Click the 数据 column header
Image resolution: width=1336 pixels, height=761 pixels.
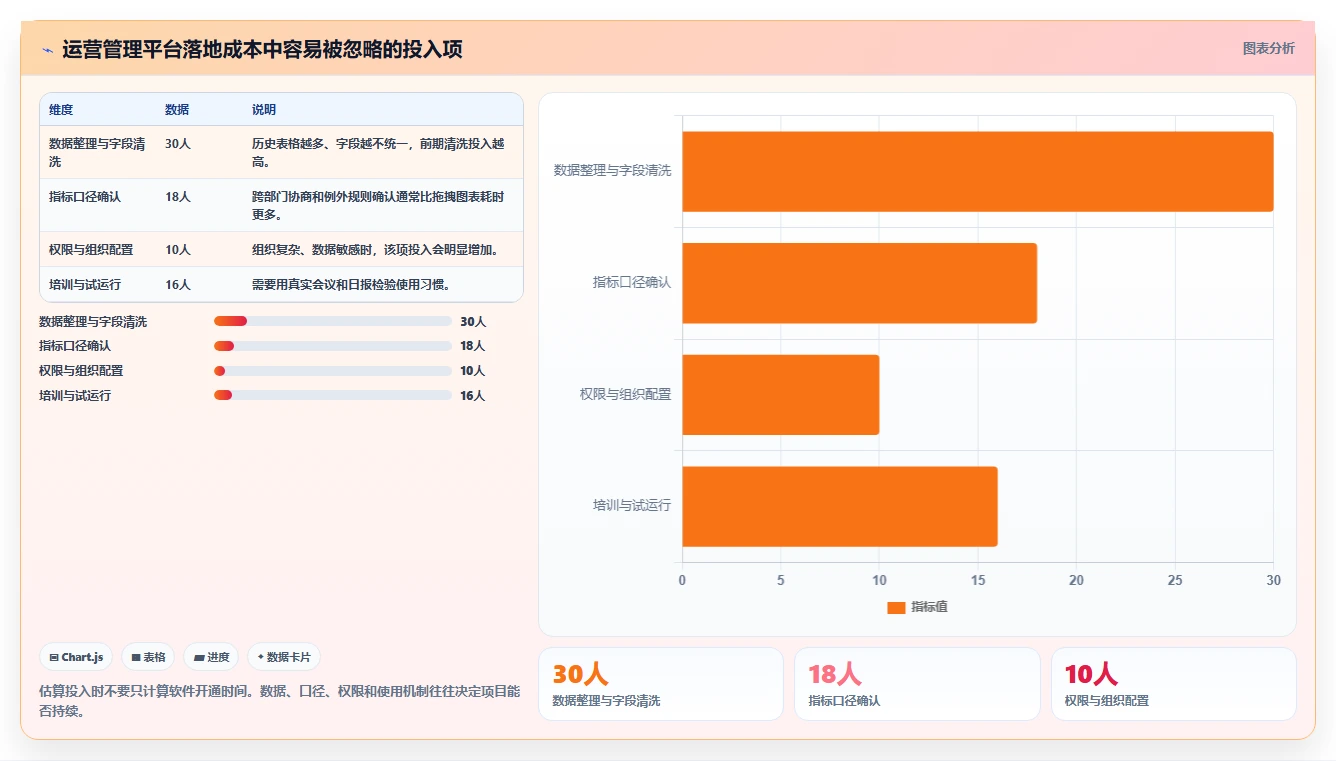click(x=177, y=110)
